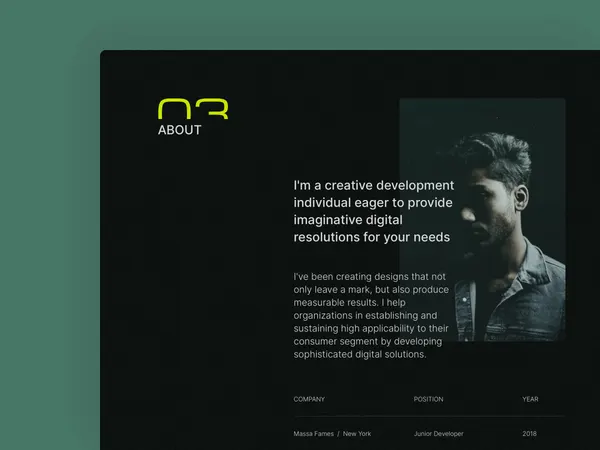Click the paragraph starting "I've been creating designs"
Viewport: 600px width, 450px height.
pyautogui.click(x=371, y=315)
